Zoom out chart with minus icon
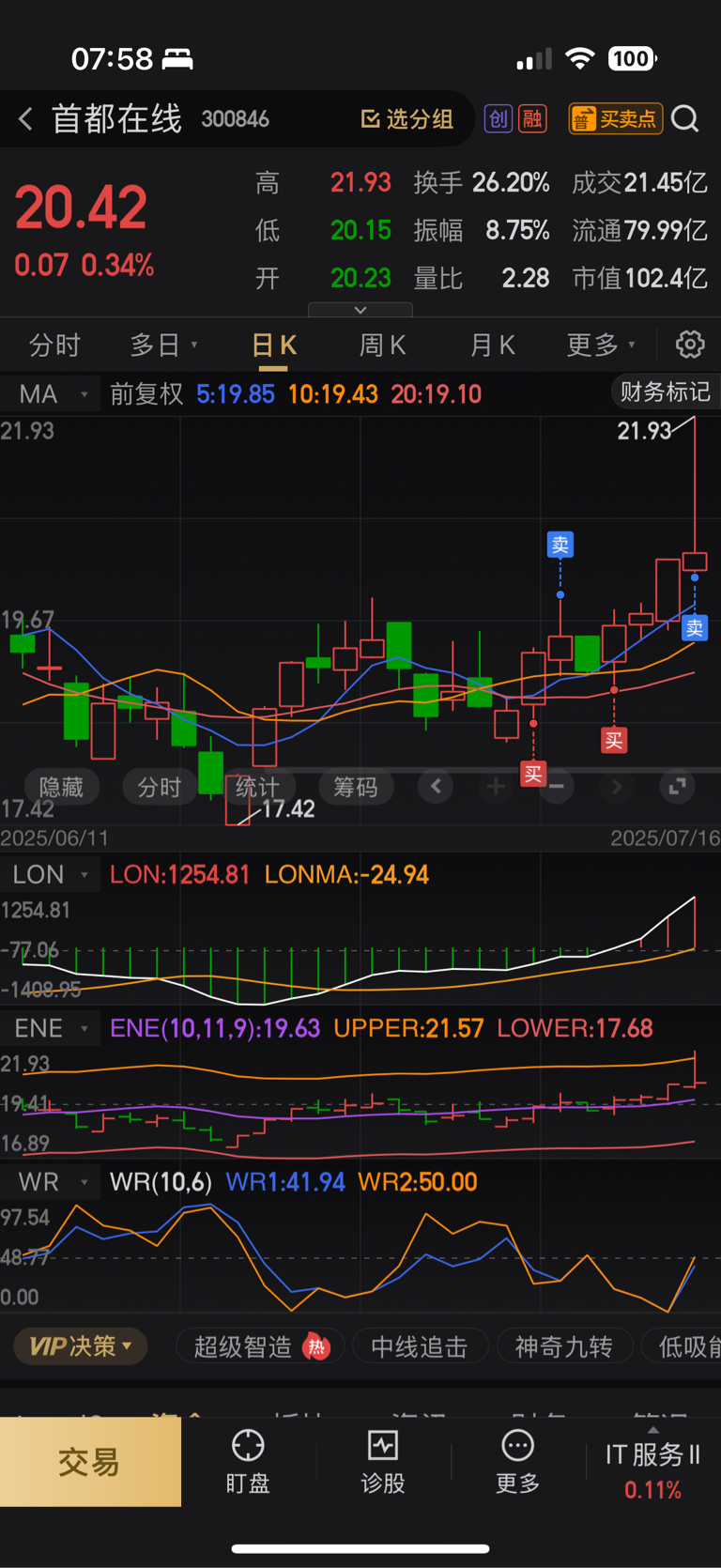Screen dimensions: 721x1568 click(557, 786)
